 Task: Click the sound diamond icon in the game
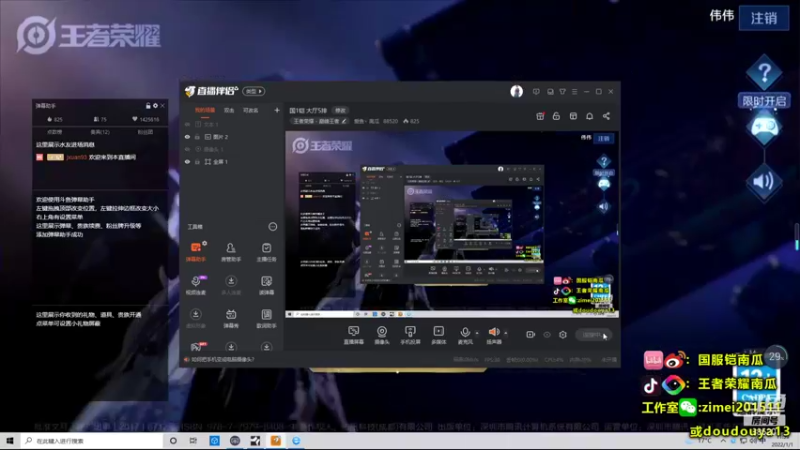coord(764,182)
